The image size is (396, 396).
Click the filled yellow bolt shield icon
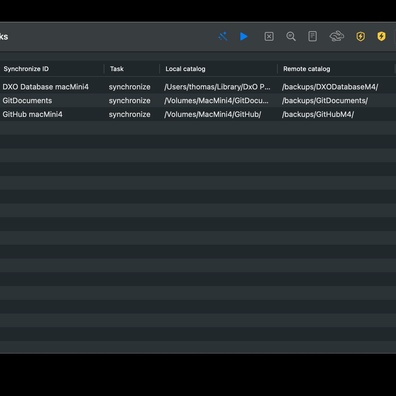tap(381, 36)
